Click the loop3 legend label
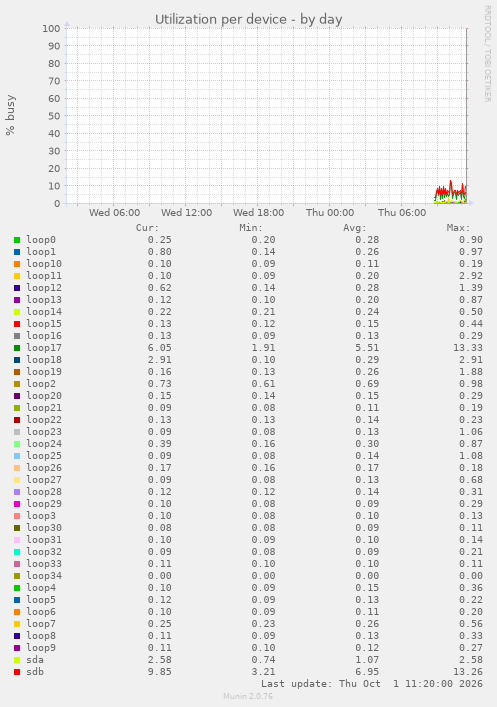 tap(41, 516)
